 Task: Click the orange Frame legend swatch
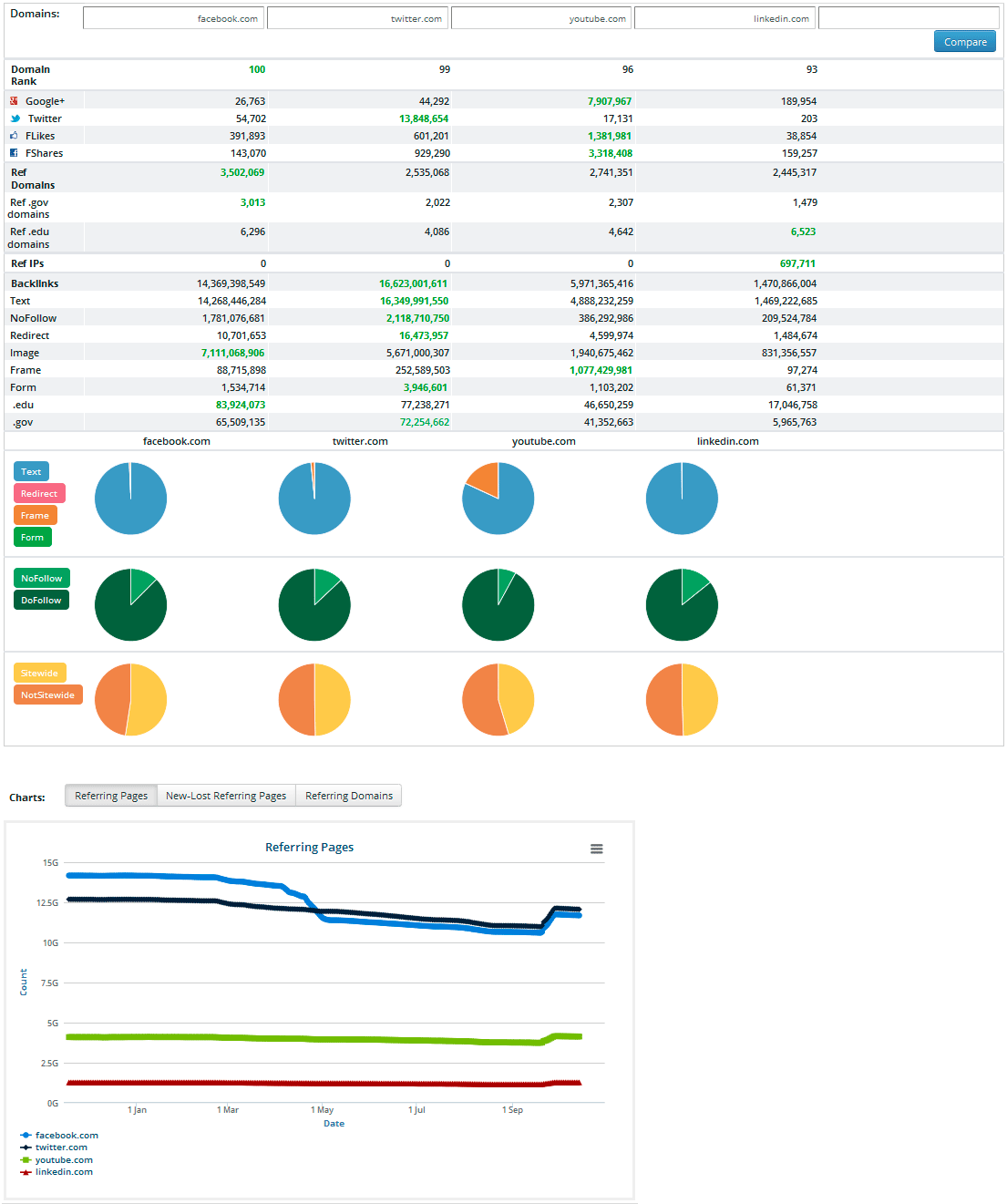coord(36,516)
